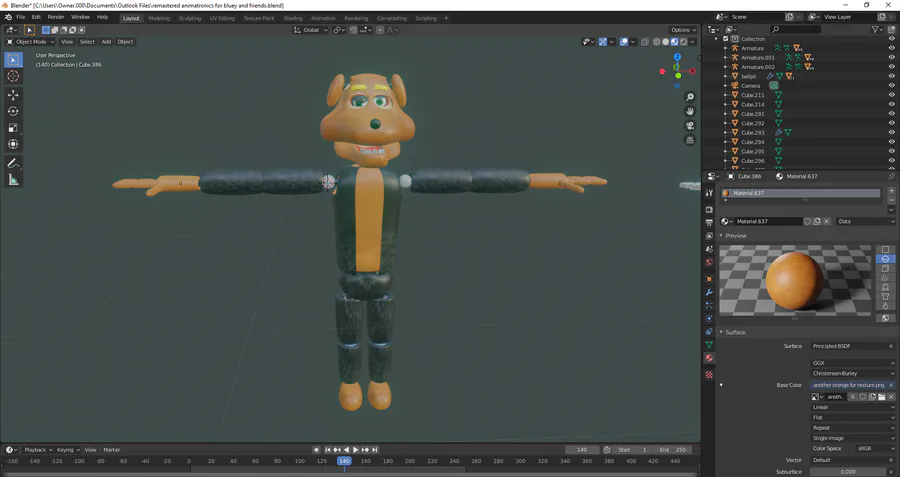The image size is (900, 477).
Task: Toggle X-Ray in viewport header
Action: click(645, 42)
